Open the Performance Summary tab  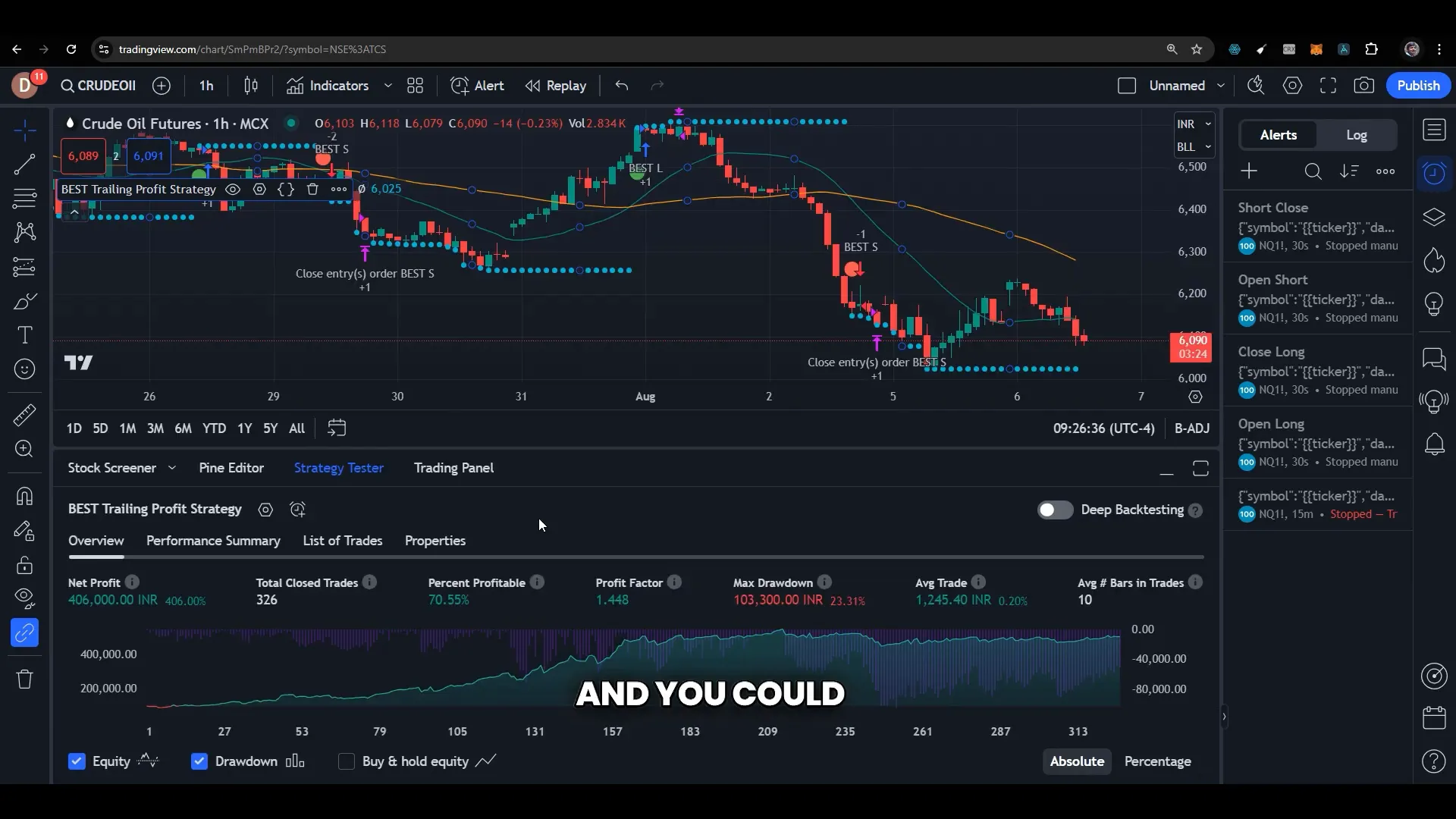coord(213,541)
